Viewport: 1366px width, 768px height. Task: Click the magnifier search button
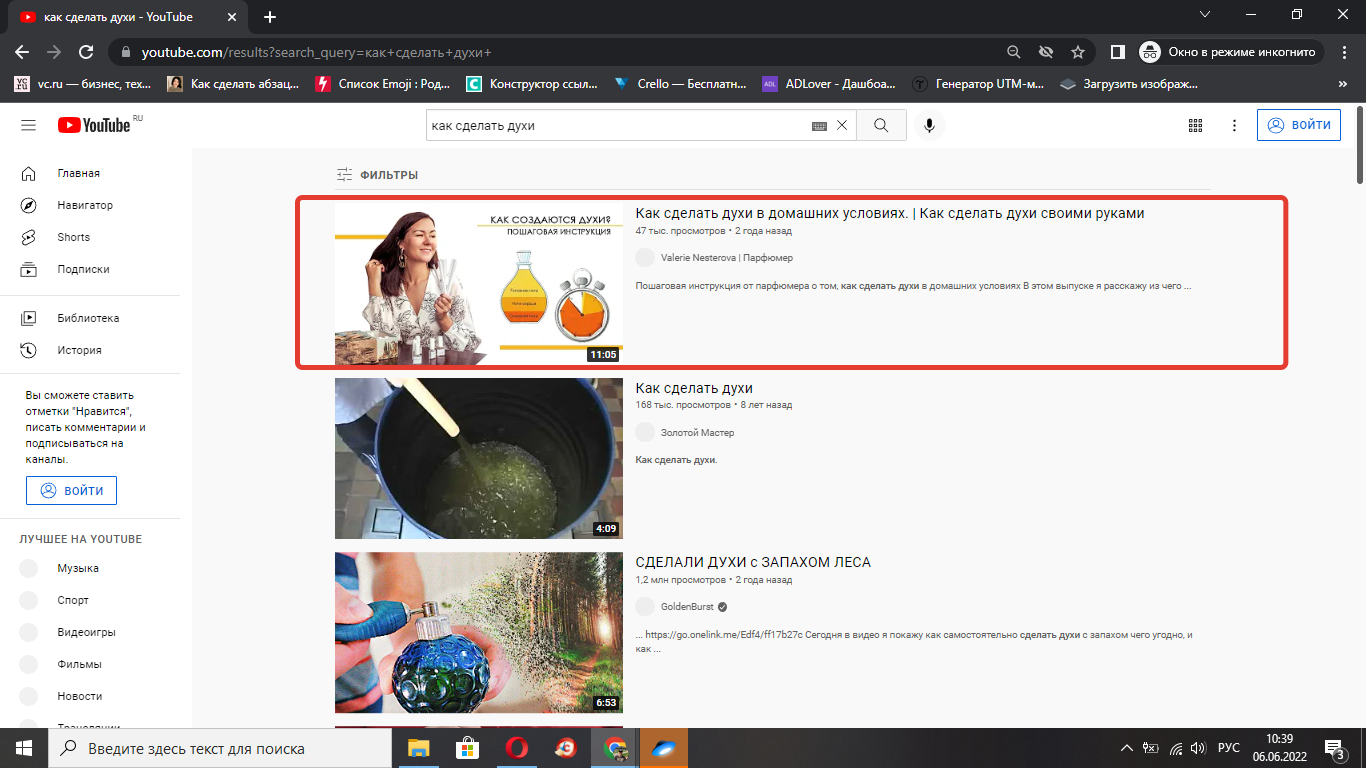point(881,125)
